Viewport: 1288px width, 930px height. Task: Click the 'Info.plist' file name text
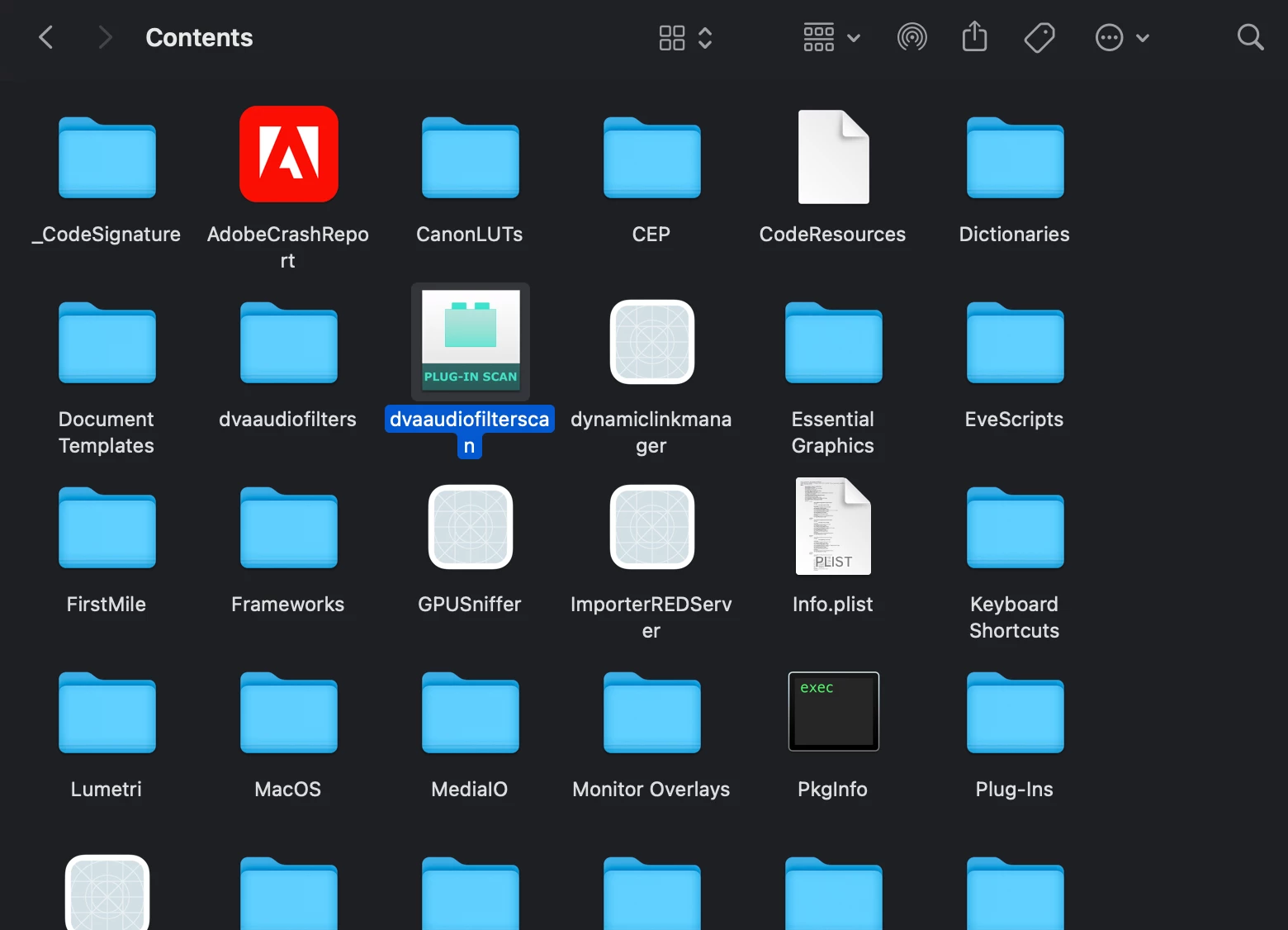pyautogui.click(x=832, y=605)
